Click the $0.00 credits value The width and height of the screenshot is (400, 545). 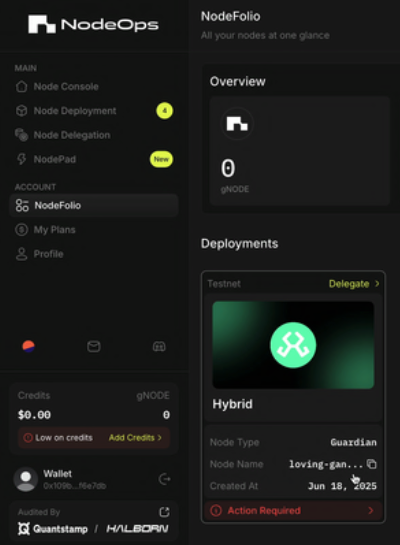coord(34,415)
